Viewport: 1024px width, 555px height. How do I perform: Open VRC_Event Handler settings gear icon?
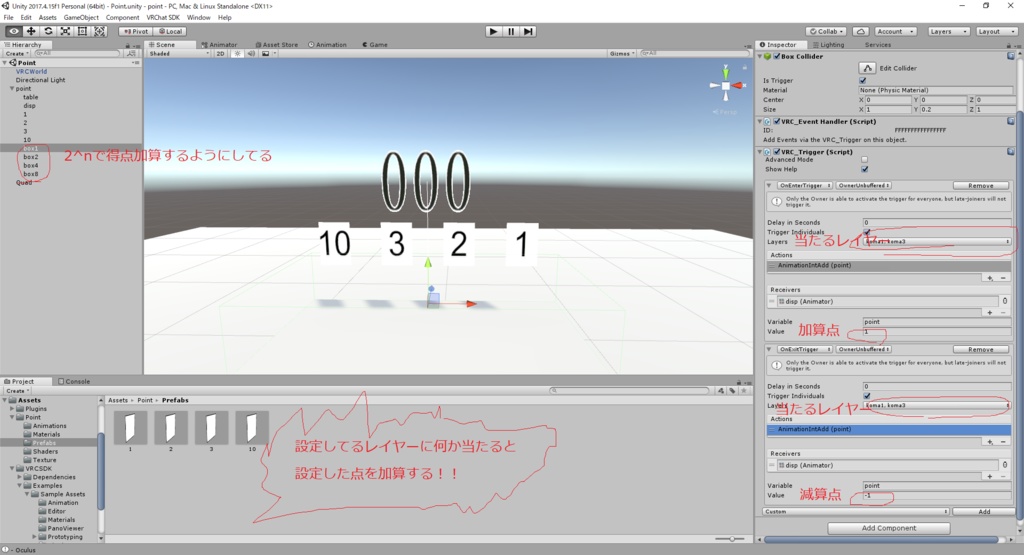coord(1010,121)
